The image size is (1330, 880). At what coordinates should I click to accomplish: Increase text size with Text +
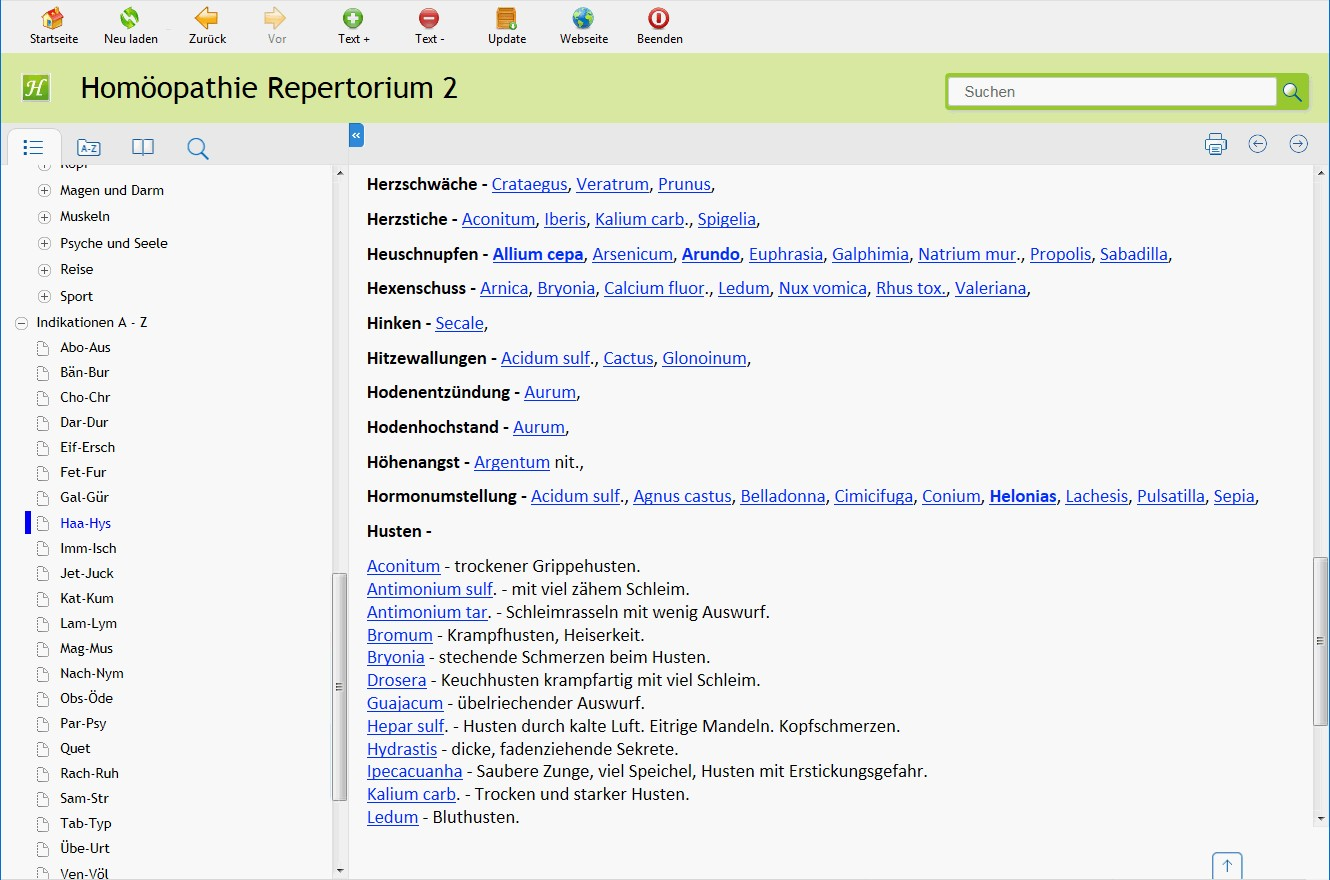(x=353, y=19)
